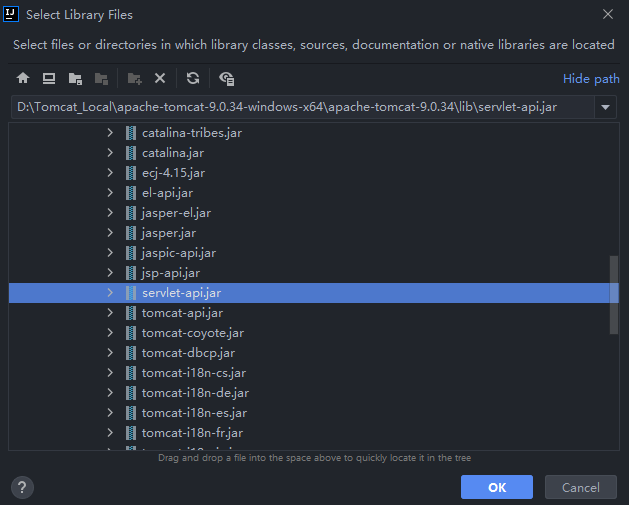Select tomcat-dbcp.jar file
The image size is (629, 505).
[x=188, y=353]
